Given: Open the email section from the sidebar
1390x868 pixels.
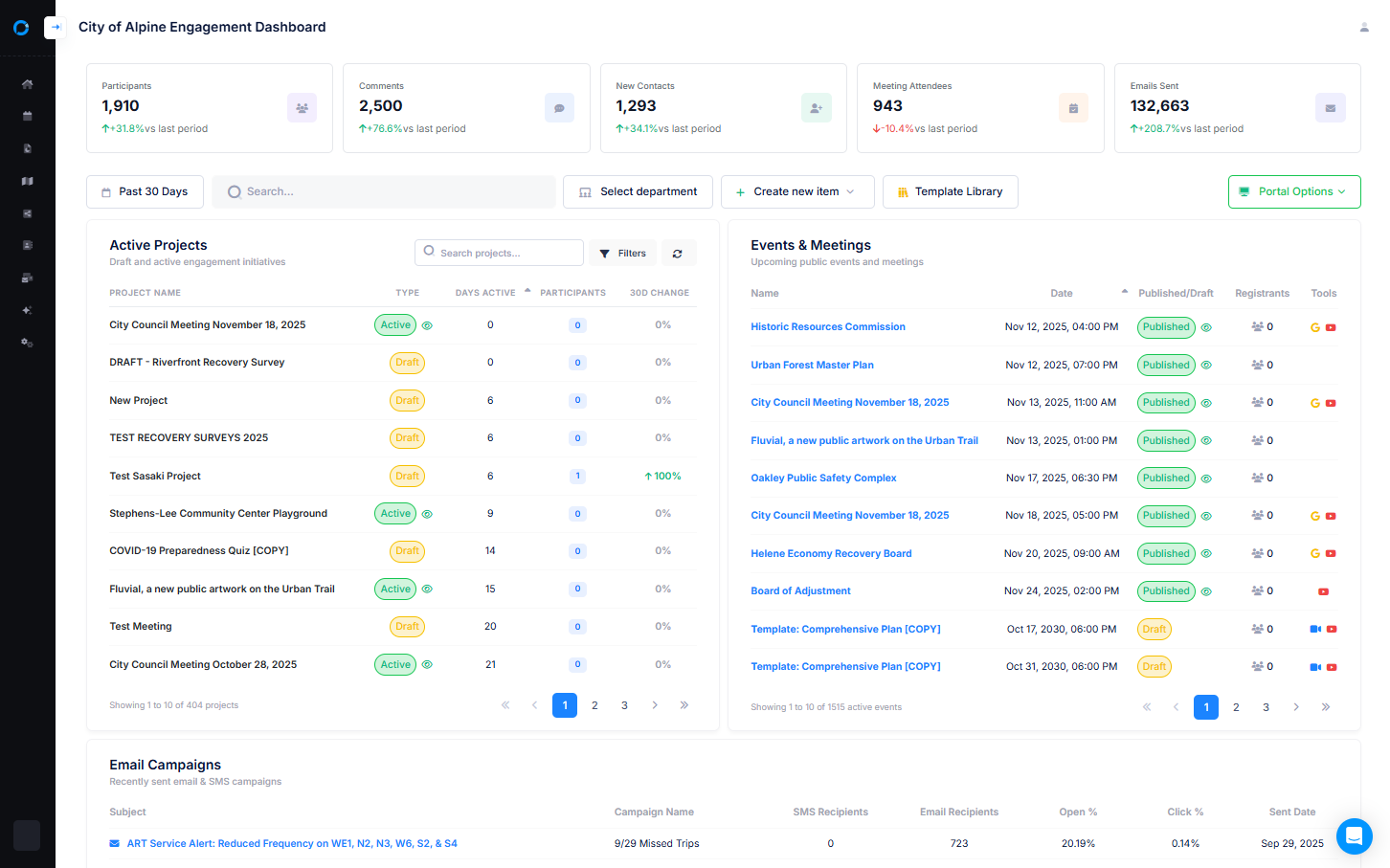Looking at the screenshot, I should pos(27,278).
